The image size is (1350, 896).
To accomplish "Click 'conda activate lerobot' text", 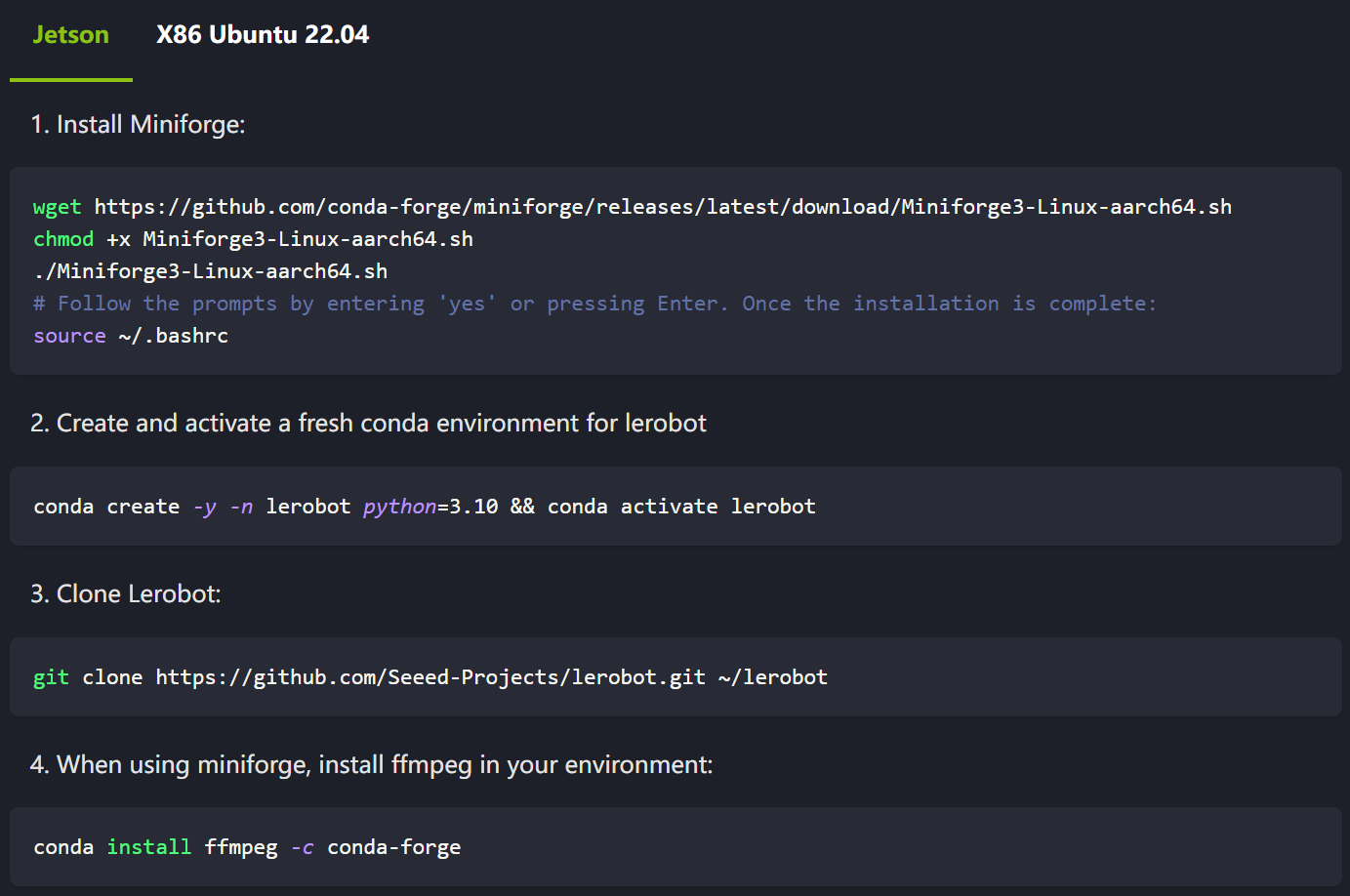I will 681,507.
